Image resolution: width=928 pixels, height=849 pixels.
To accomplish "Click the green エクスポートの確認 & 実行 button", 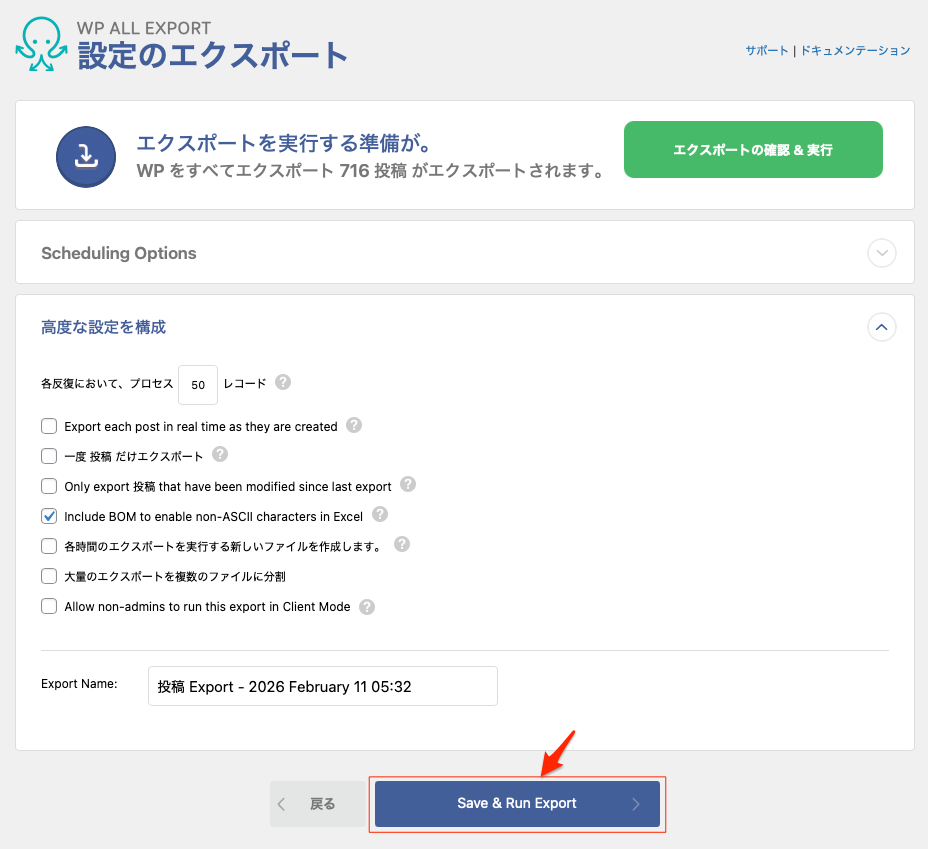I will click(752, 150).
